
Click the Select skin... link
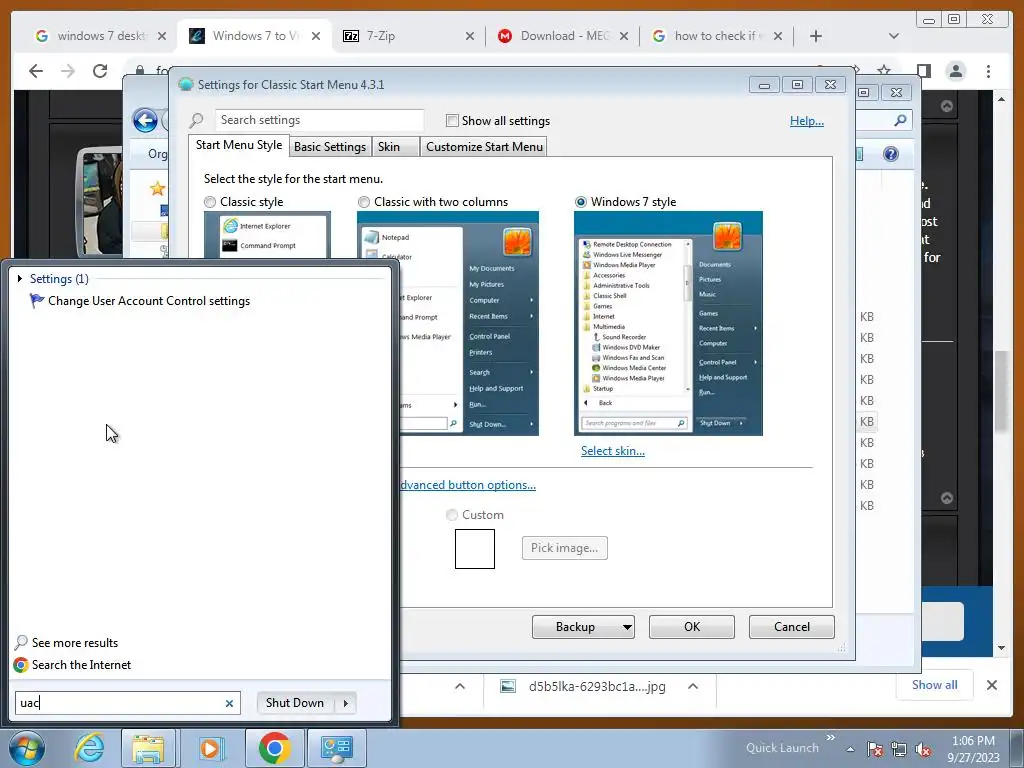coord(613,451)
